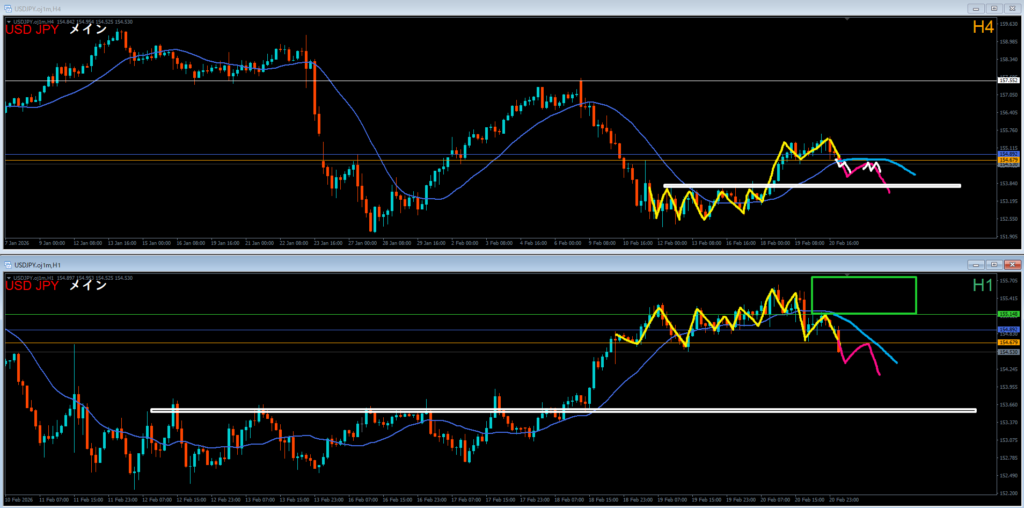Click the chart shift marker on the H1 chart
The width and height of the screenshot is (1024, 508).
coord(847,273)
